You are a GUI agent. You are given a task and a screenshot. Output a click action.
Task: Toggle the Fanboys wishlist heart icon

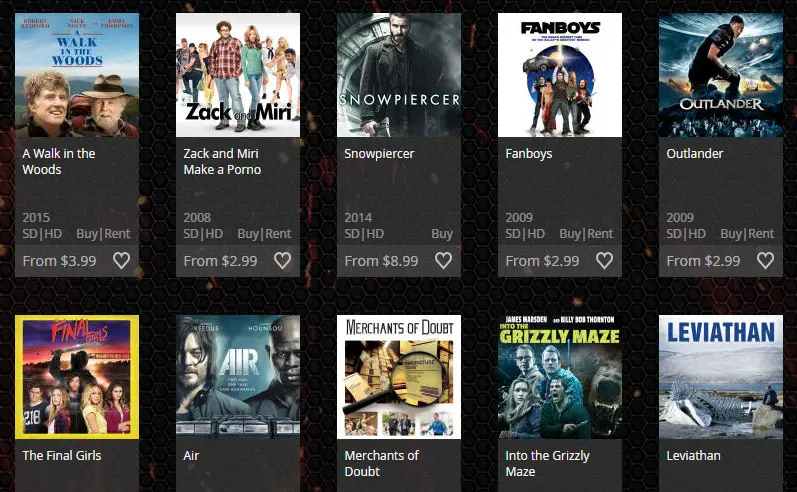(x=604, y=261)
